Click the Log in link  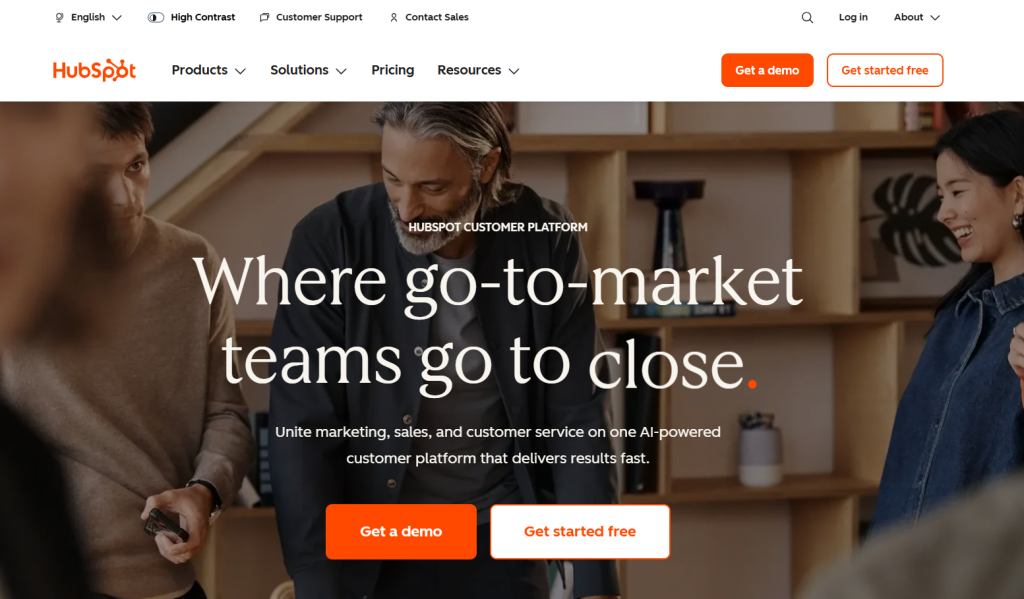(853, 18)
